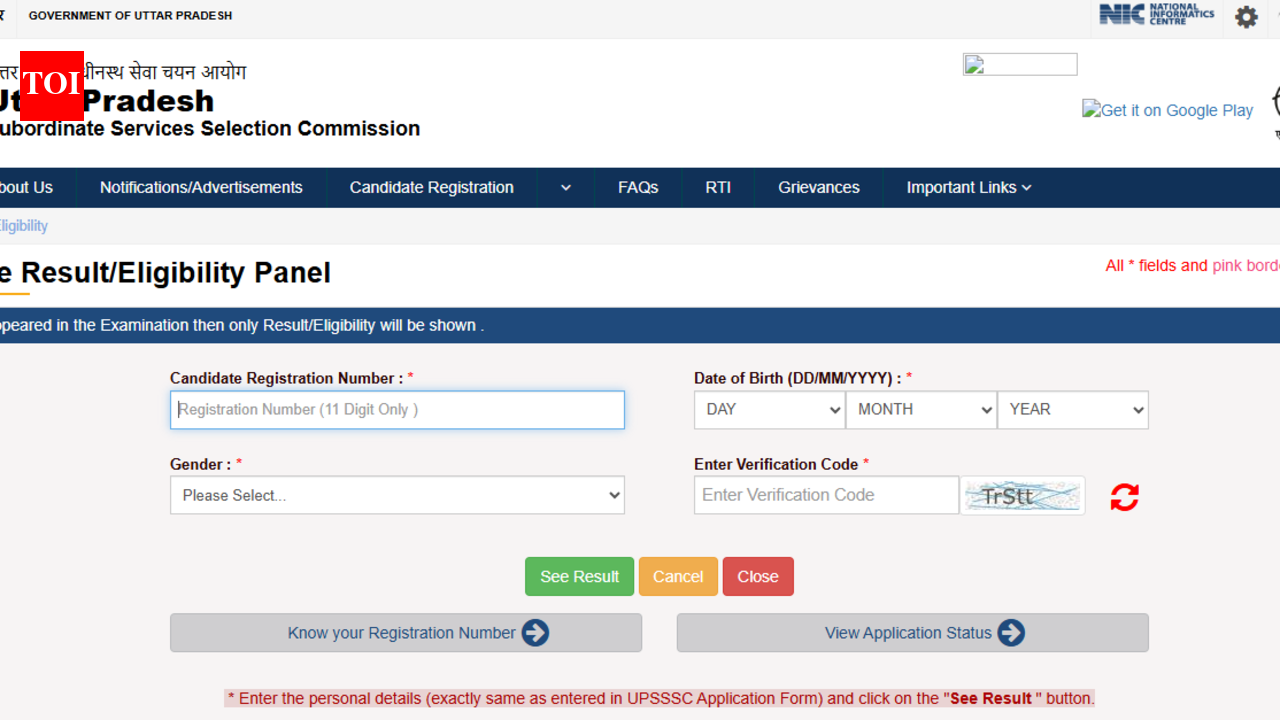Open the Notifications/Advertisements menu item
1280x720 pixels.
(201, 188)
